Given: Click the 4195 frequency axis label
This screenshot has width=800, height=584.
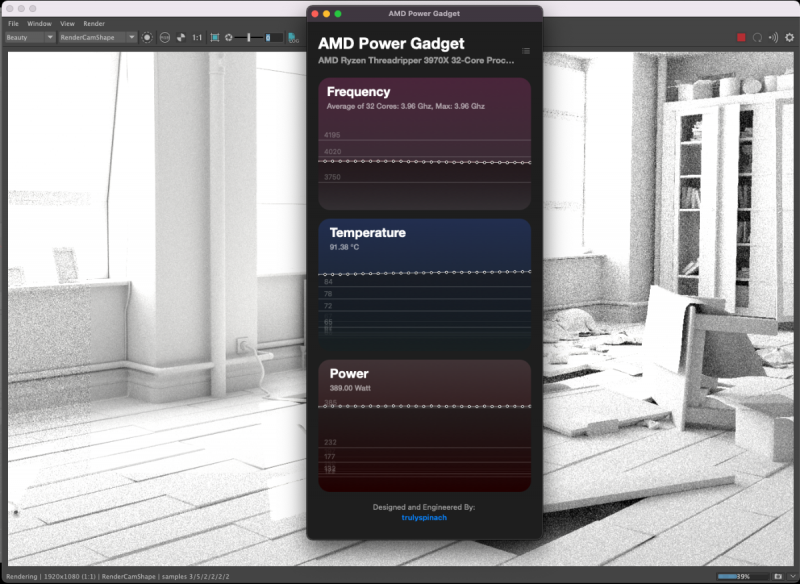Looking at the screenshot, I should click(332, 135).
